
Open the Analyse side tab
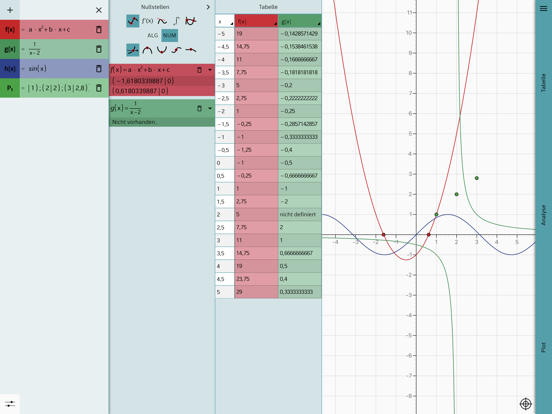click(543, 215)
